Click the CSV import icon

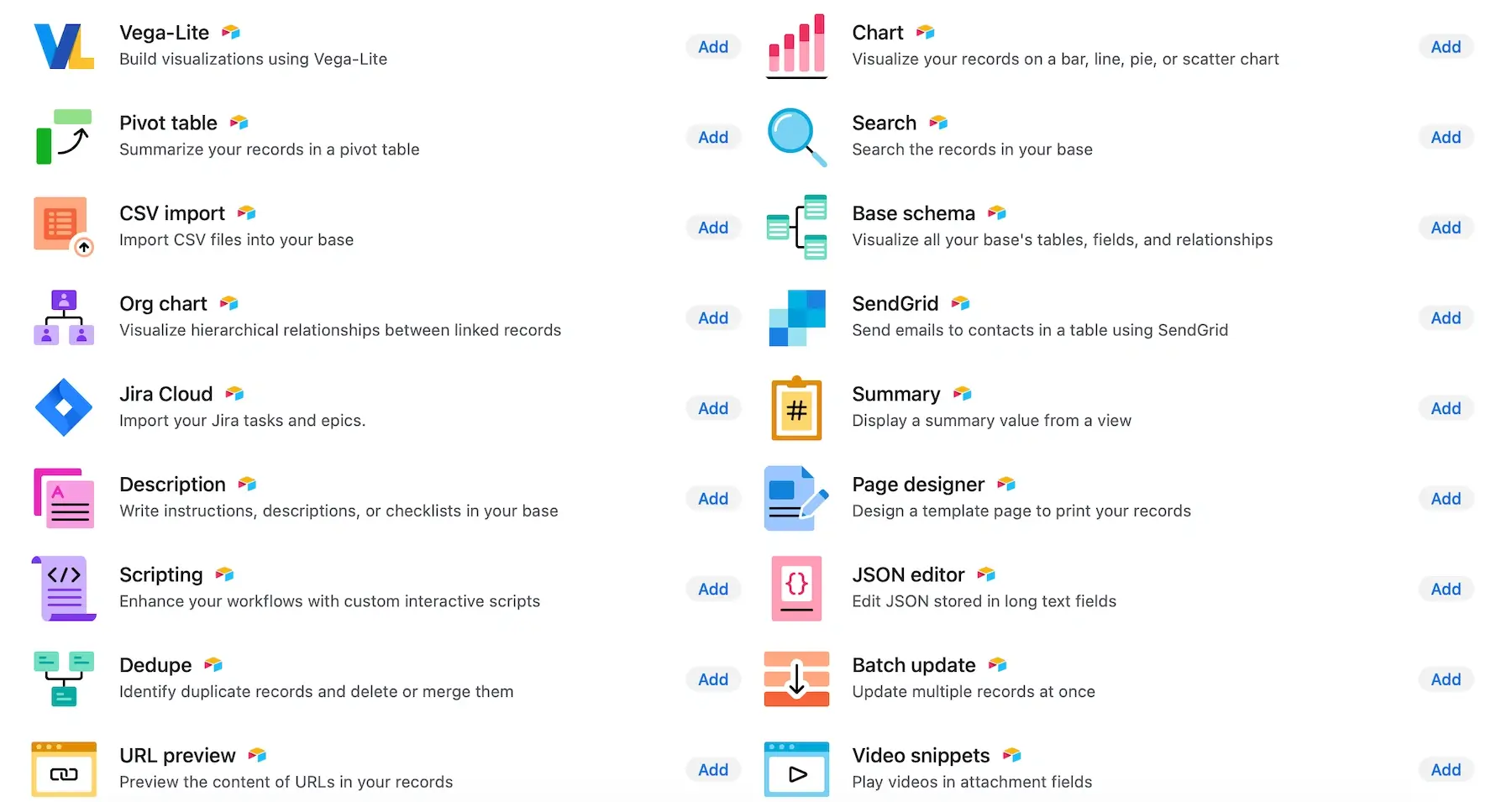coord(61,227)
